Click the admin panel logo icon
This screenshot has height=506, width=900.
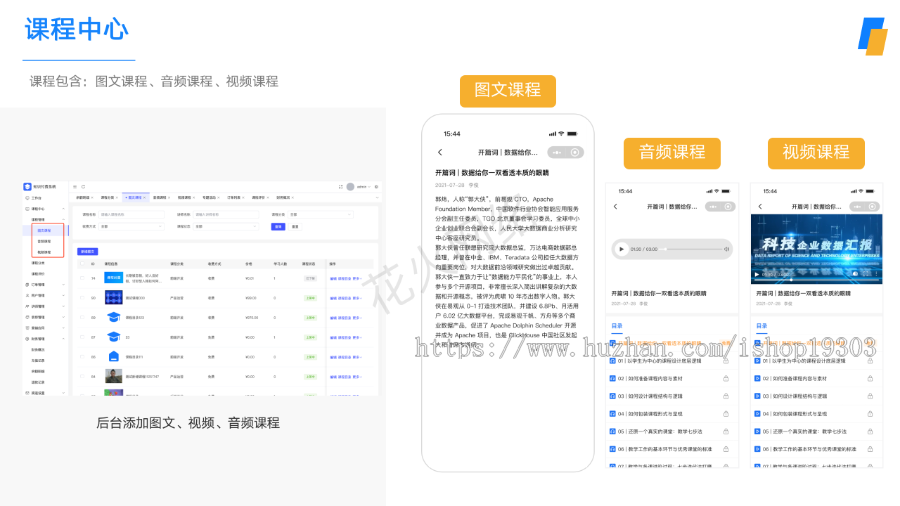[x=27, y=186]
